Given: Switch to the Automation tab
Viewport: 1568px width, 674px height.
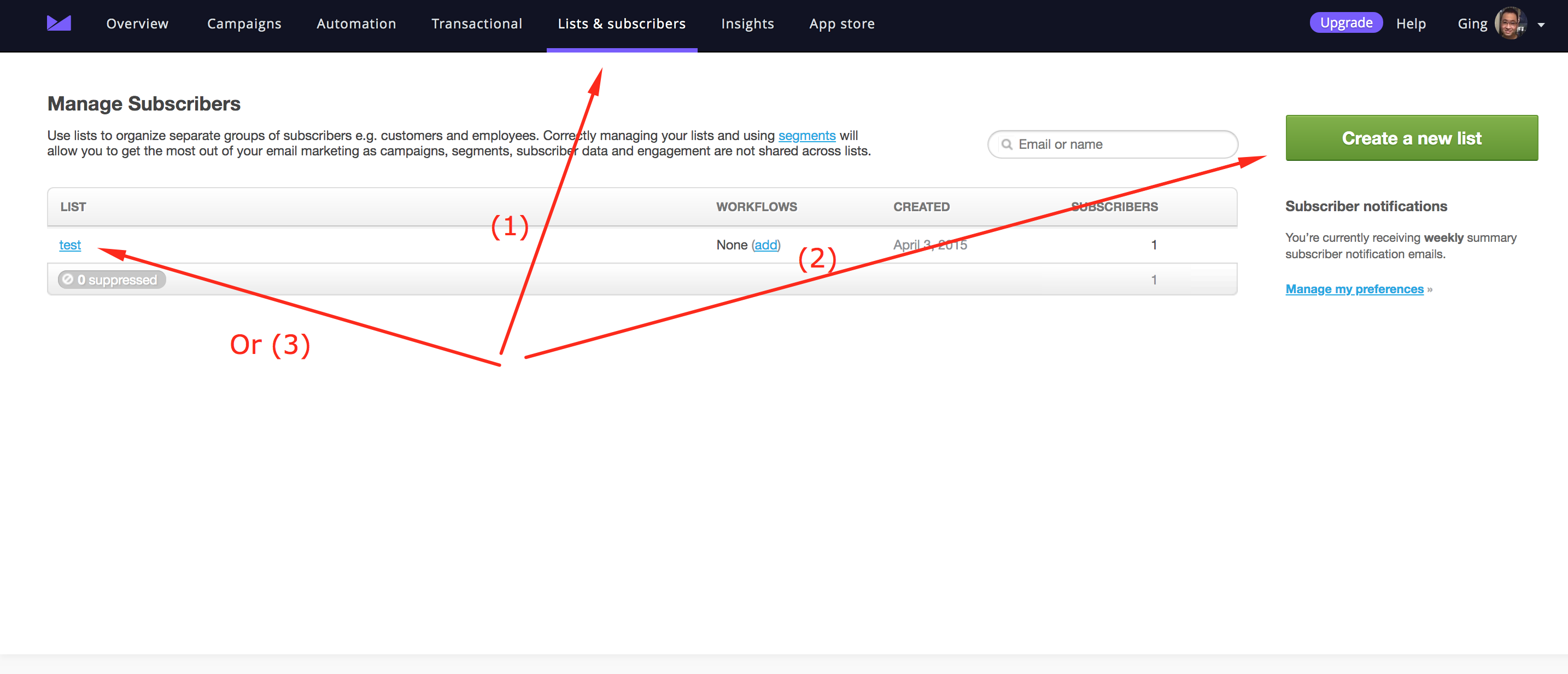Looking at the screenshot, I should point(356,24).
